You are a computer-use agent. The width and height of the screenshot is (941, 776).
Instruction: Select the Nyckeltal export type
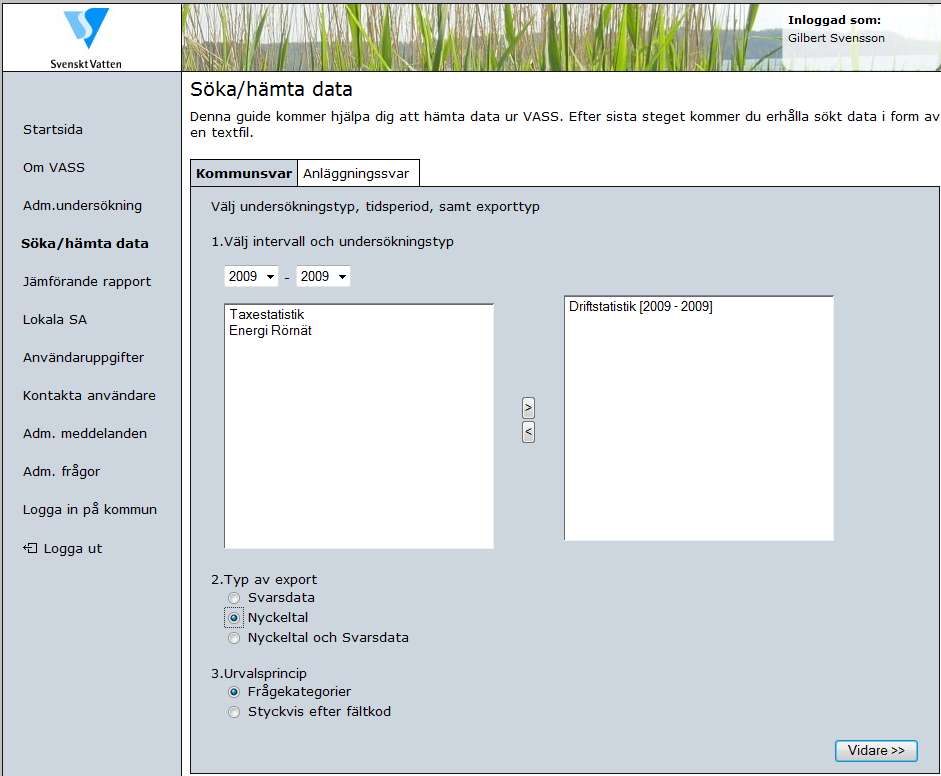234,618
